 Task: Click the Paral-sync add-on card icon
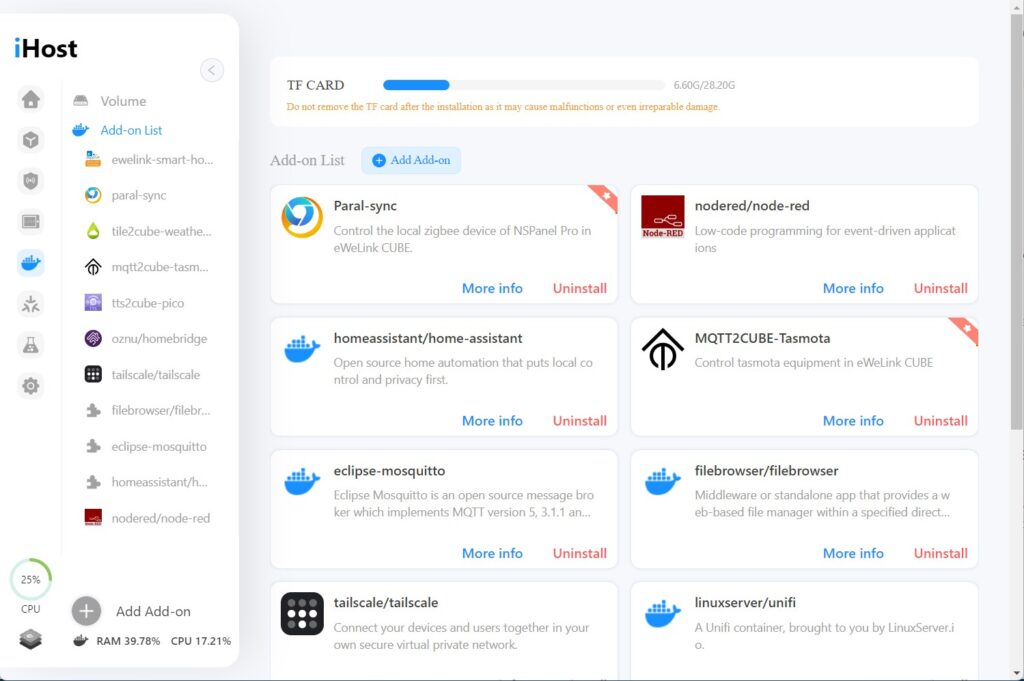click(301, 217)
